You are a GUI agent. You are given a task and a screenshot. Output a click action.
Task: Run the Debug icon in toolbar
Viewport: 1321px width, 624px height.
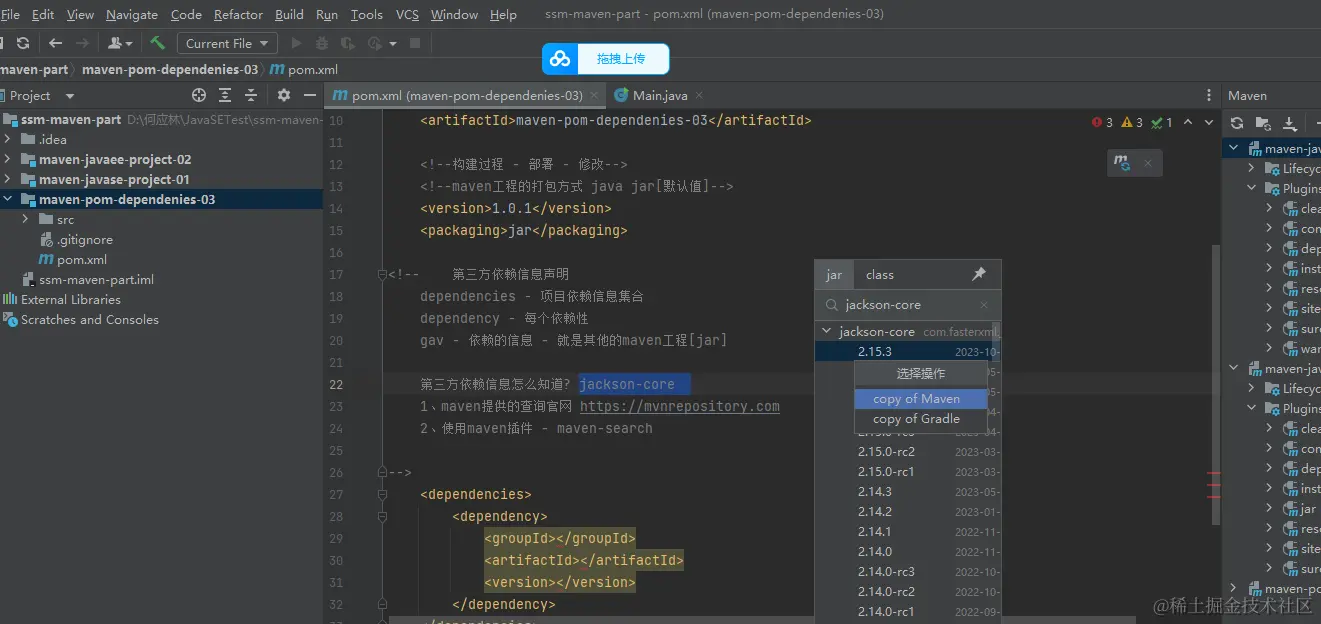coord(320,43)
